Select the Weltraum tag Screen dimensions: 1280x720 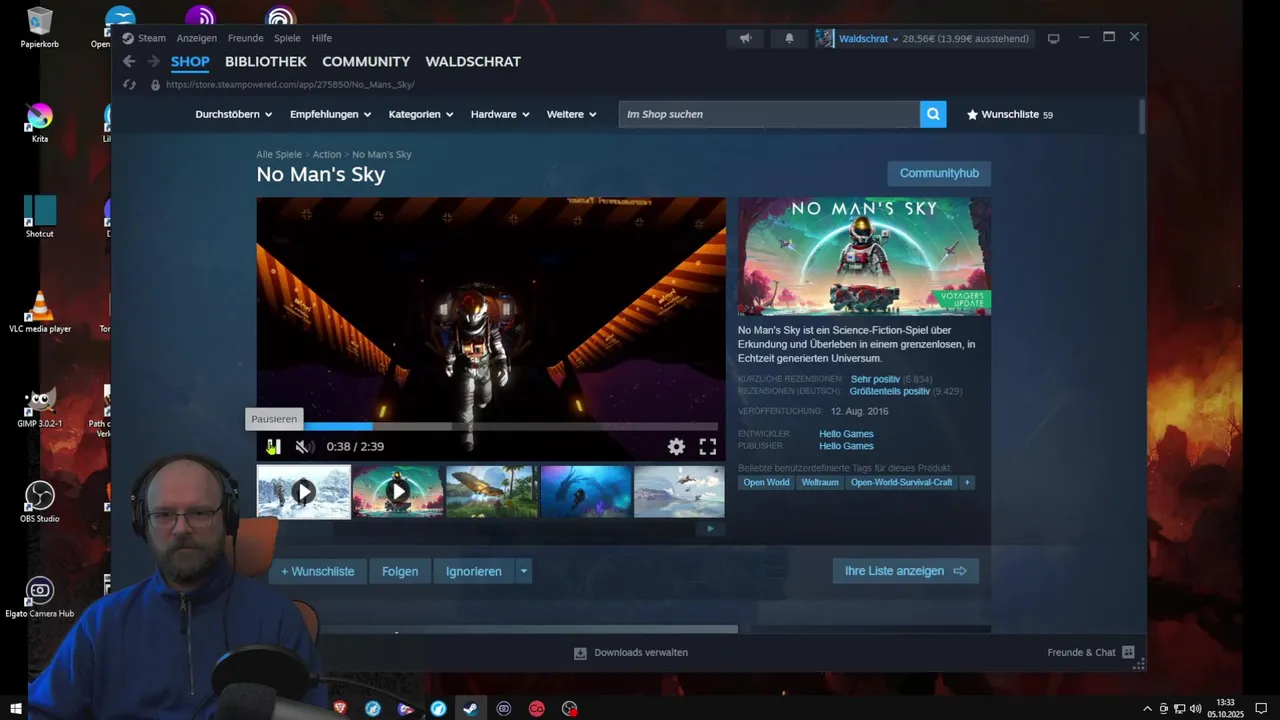point(820,482)
